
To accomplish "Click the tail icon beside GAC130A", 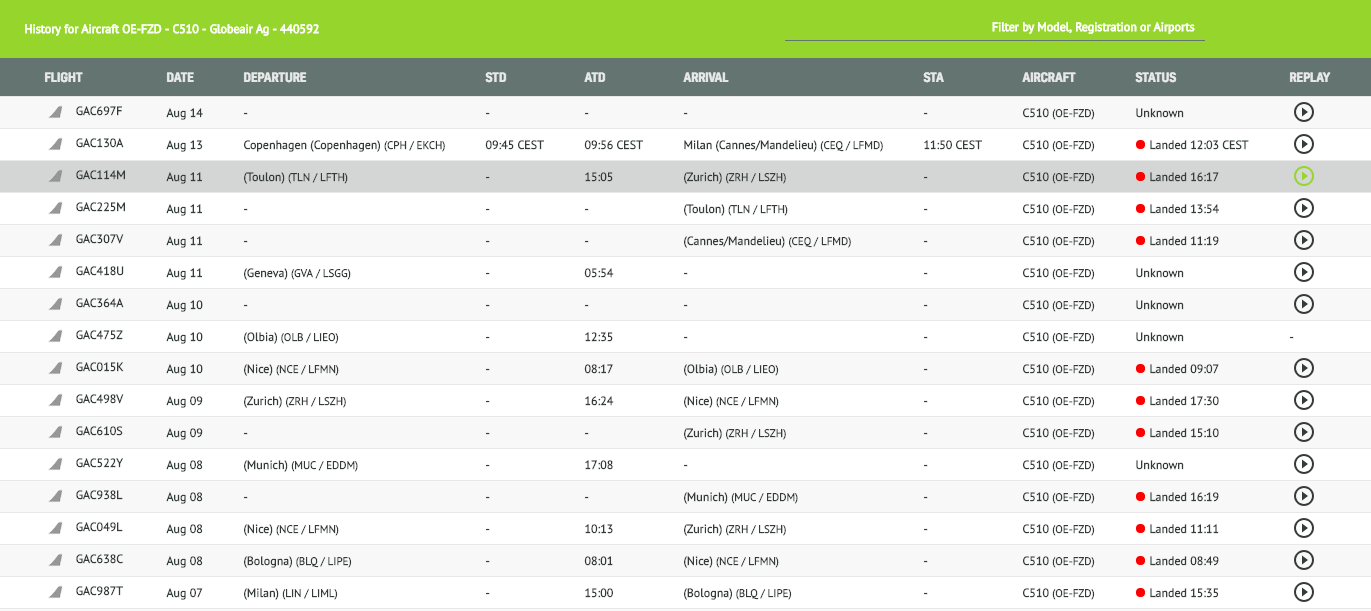I will click(x=56, y=145).
